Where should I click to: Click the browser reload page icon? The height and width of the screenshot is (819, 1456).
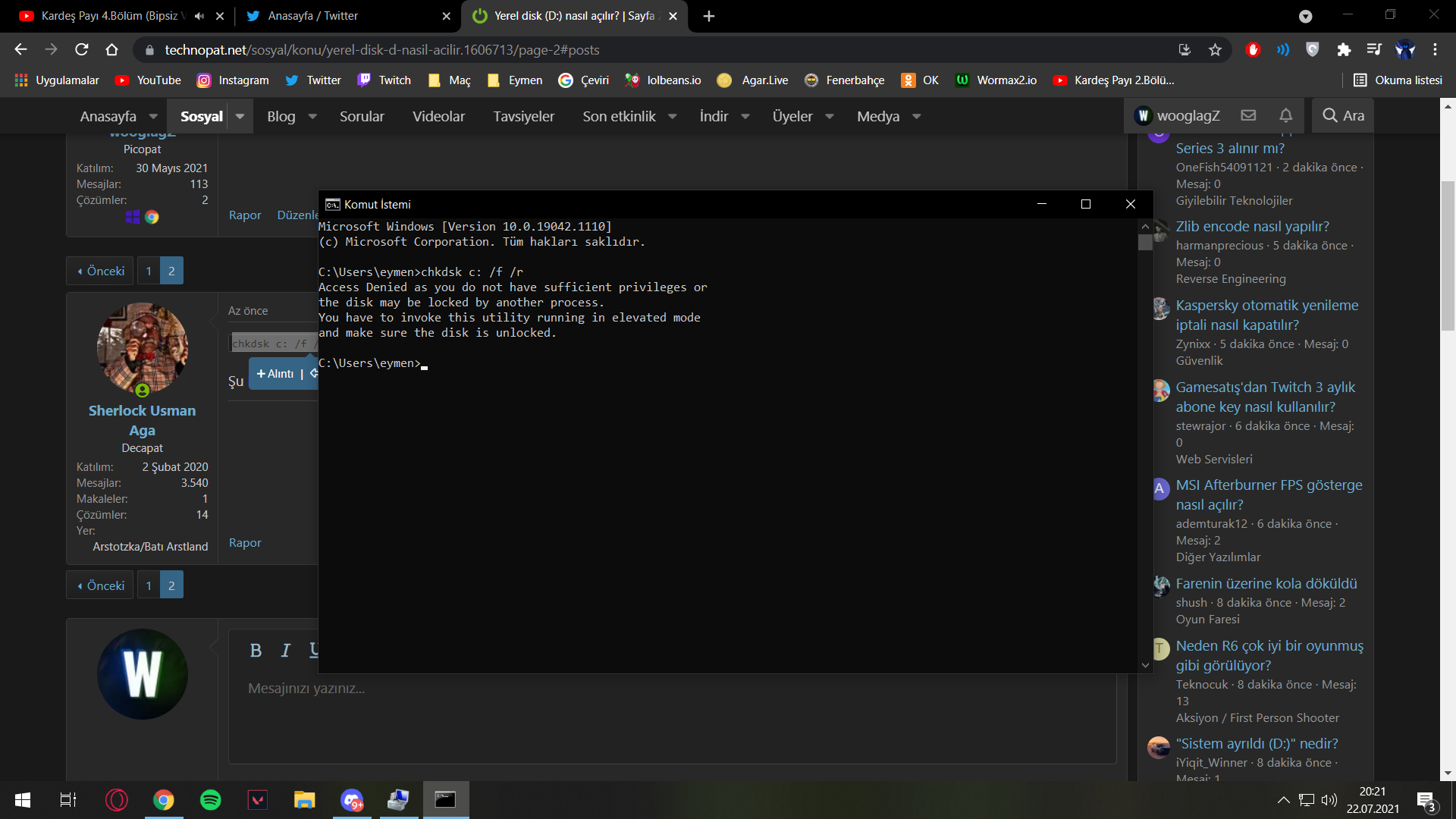click(81, 50)
